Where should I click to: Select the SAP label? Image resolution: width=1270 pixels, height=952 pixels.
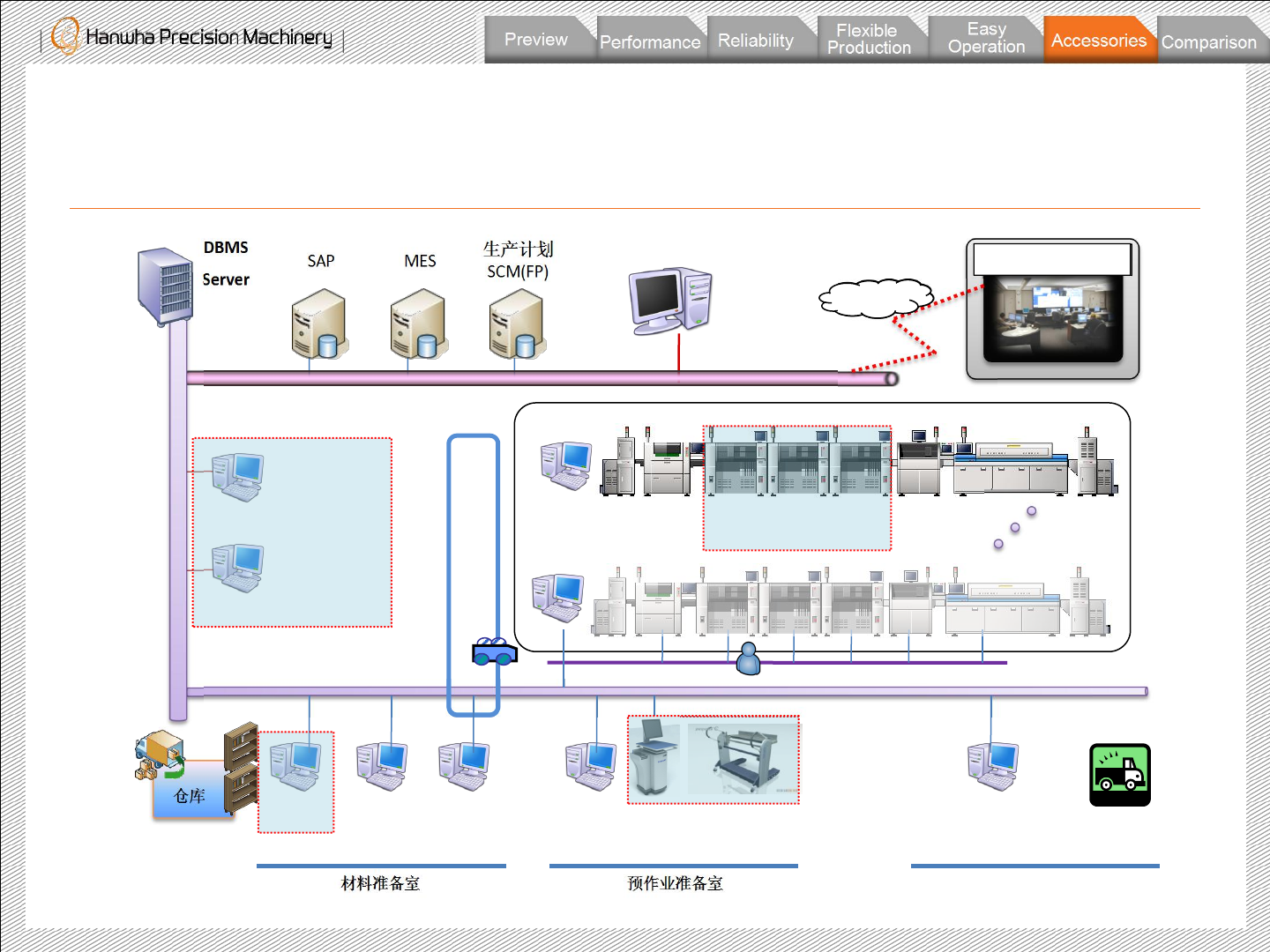pyautogui.click(x=321, y=261)
